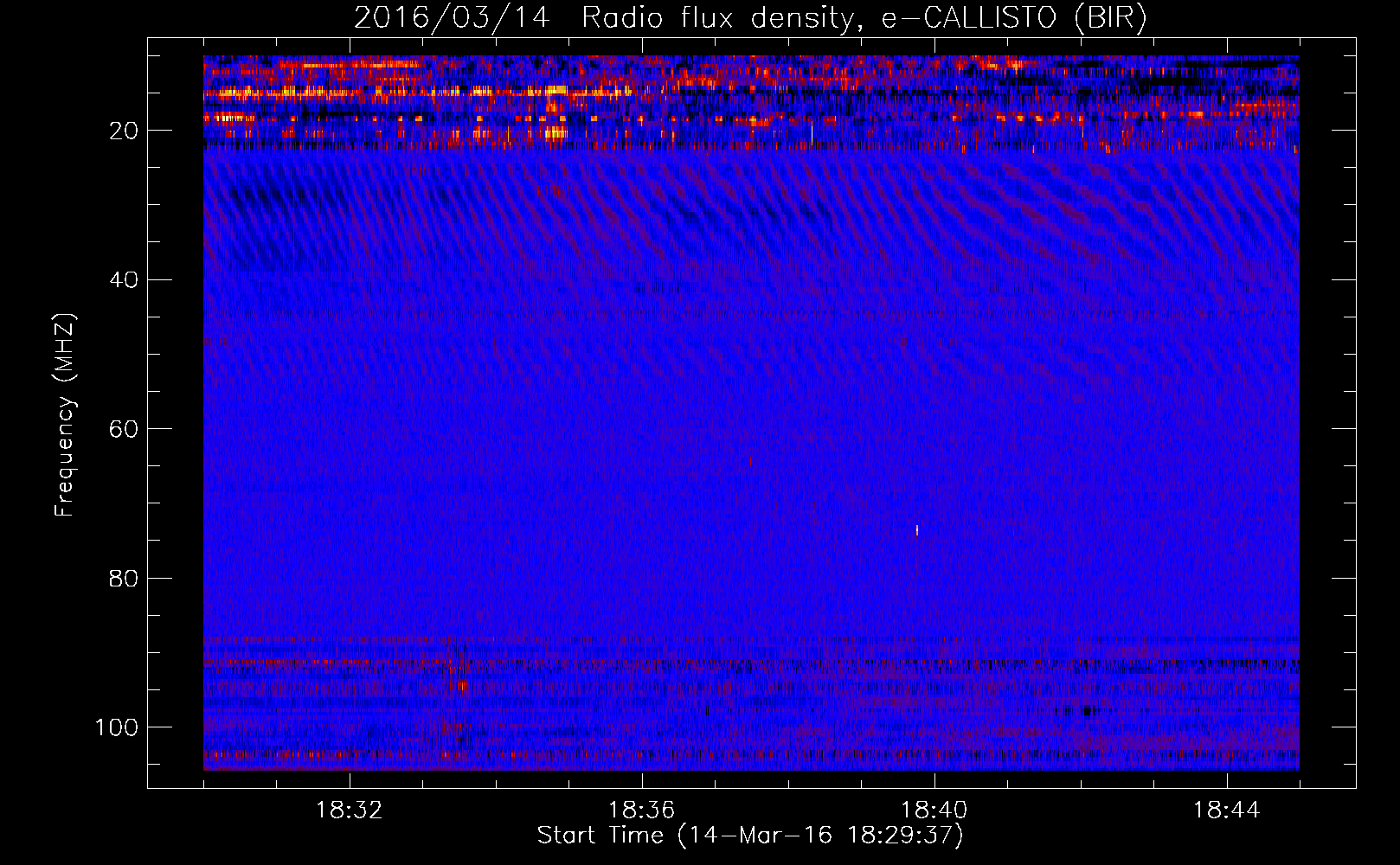Click the 'Start Time (14-Mar-16 18:29:37)' label
Image resolution: width=1400 pixels, height=865 pixels.
coord(750,836)
